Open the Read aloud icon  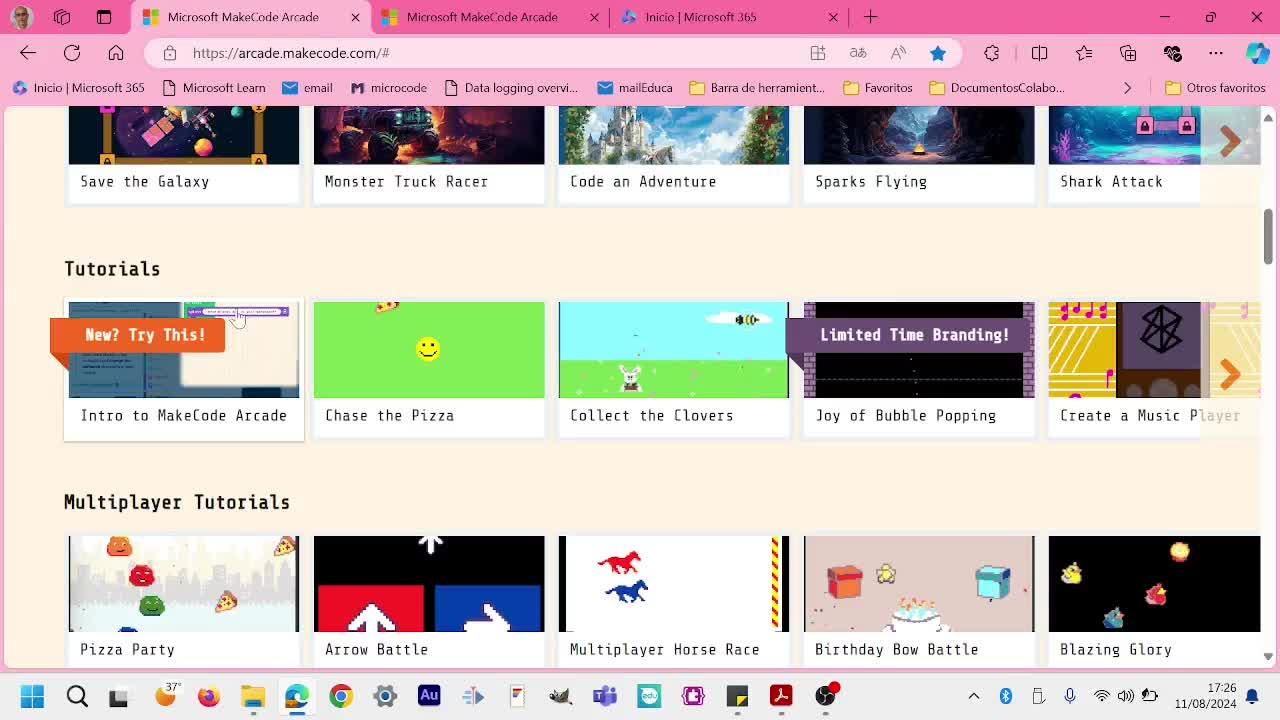tap(898, 53)
